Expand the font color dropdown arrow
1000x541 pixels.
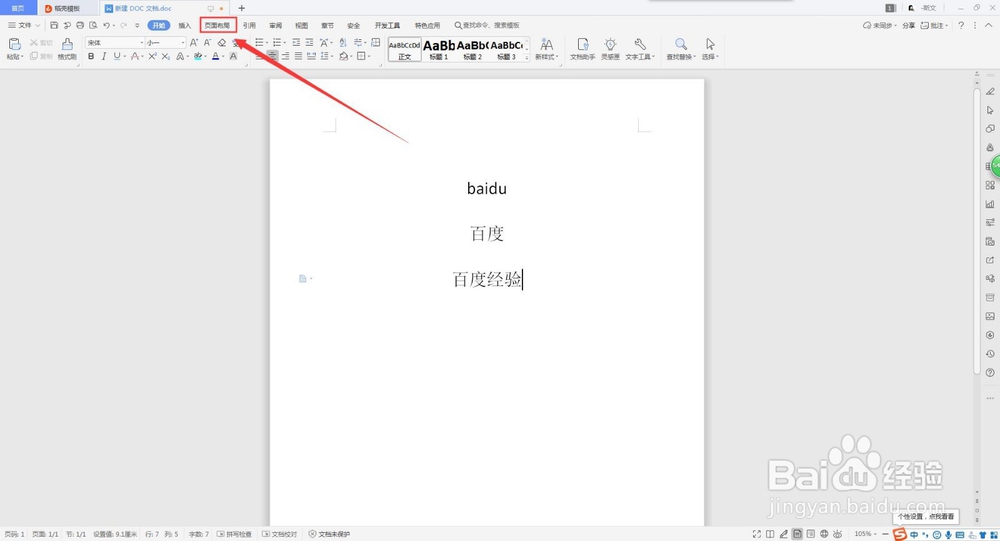(223, 57)
